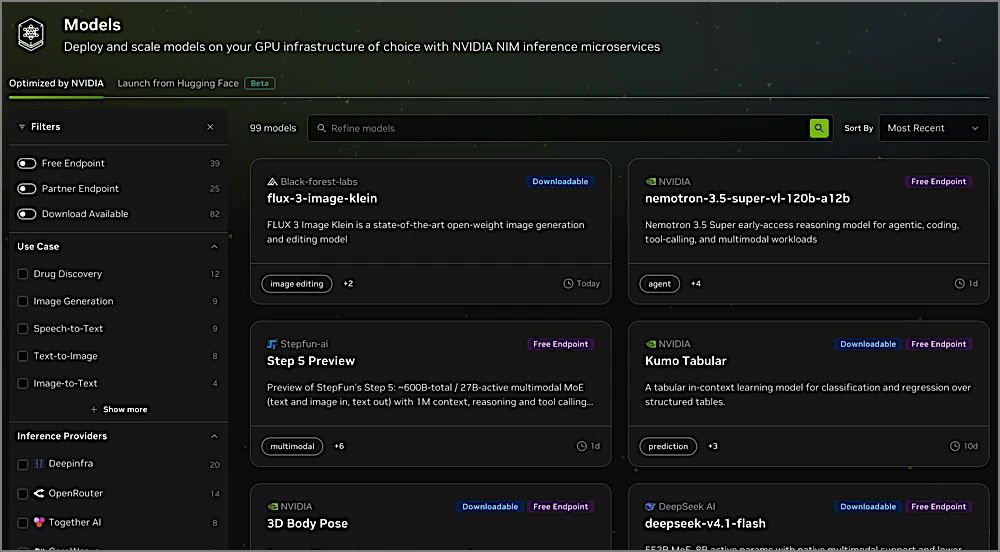This screenshot has width=1000, height=552.
Task: Open the nemotron-3.5-super-vl-120b-a12b model
Action: [747, 199]
